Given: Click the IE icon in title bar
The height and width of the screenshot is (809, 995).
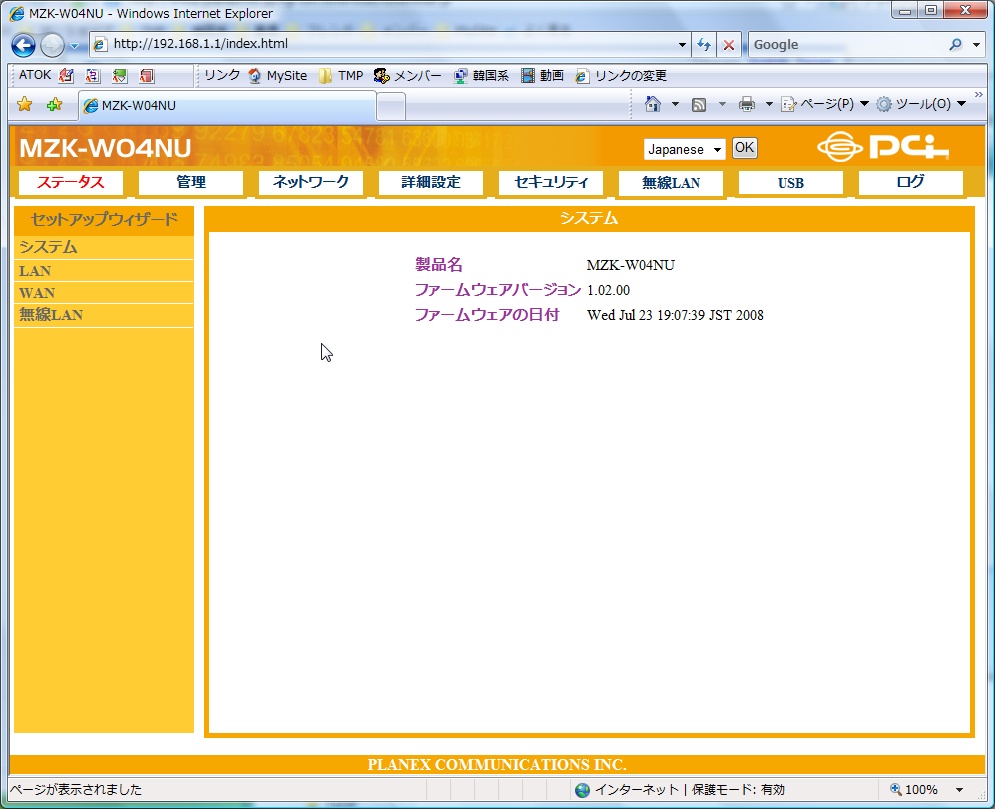Looking at the screenshot, I should [x=17, y=13].
